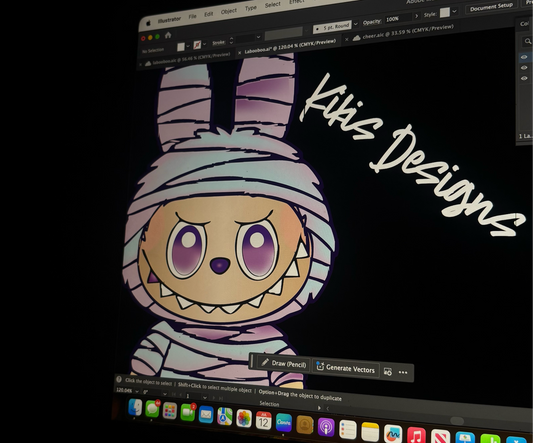The width and height of the screenshot is (533, 443).
Task: Click the fill color swatch in control bar
Action: click(x=180, y=47)
